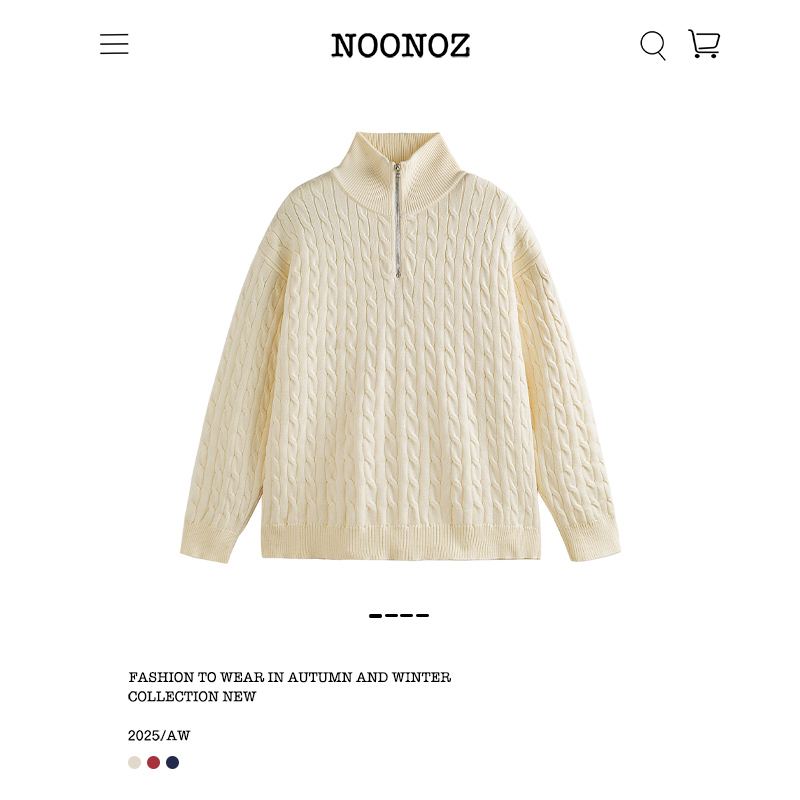Jump to the fourth carousel slide indicator
This screenshot has height=800, width=800.
pyautogui.click(x=422, y=616)
